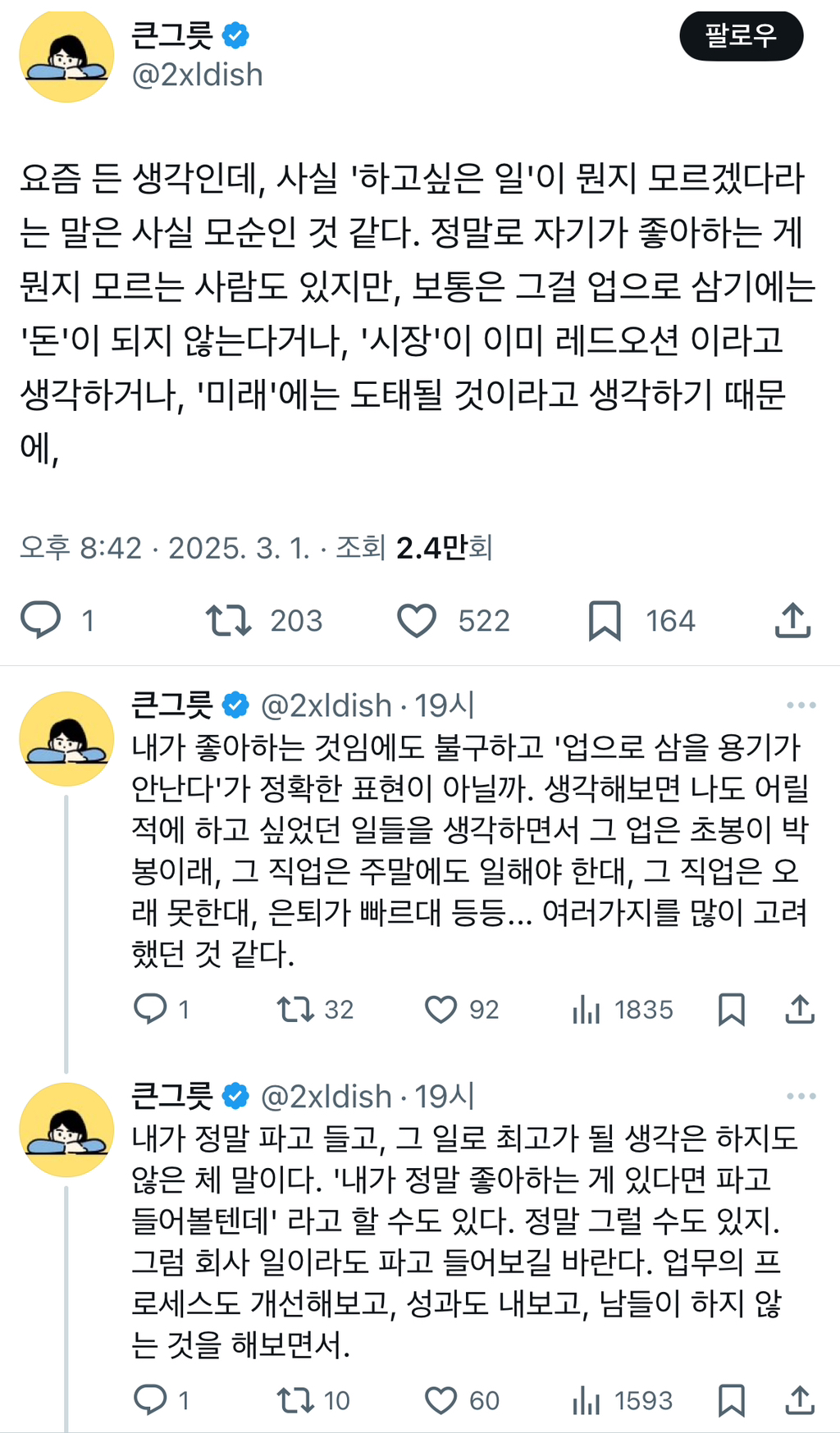This screenshot has height=1433, width=840.
Task: Like the reply with 92 likes
Action: pyautogui.click(x=441, y=1009)
